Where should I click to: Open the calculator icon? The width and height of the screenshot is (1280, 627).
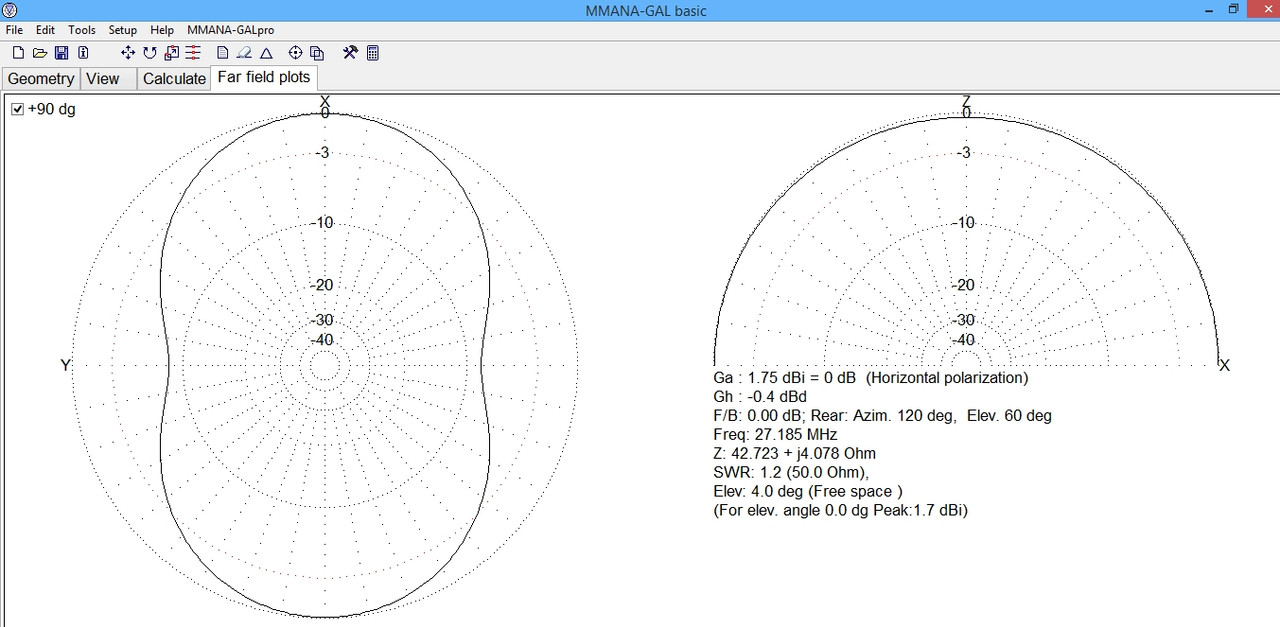[x=372, y=53]
